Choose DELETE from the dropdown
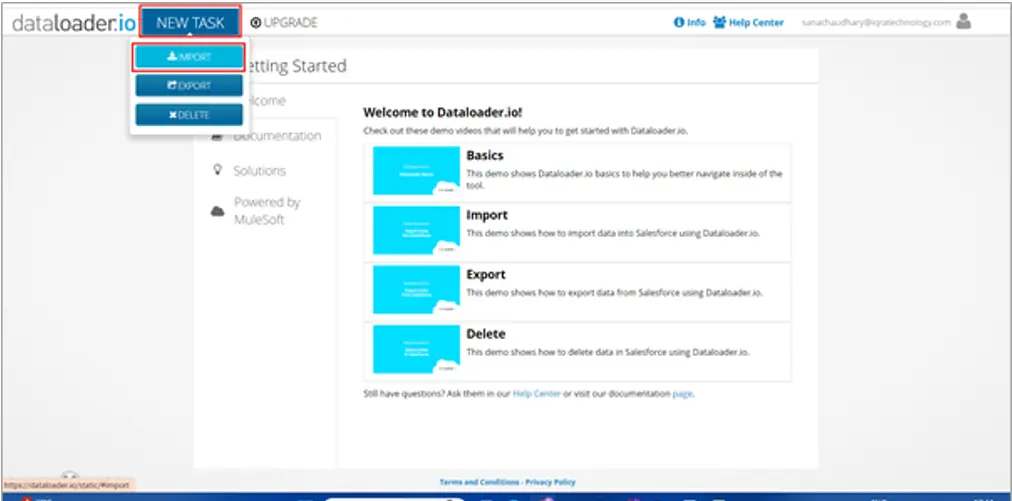The height and width of the screenshot is (501, 1012). 189,115
